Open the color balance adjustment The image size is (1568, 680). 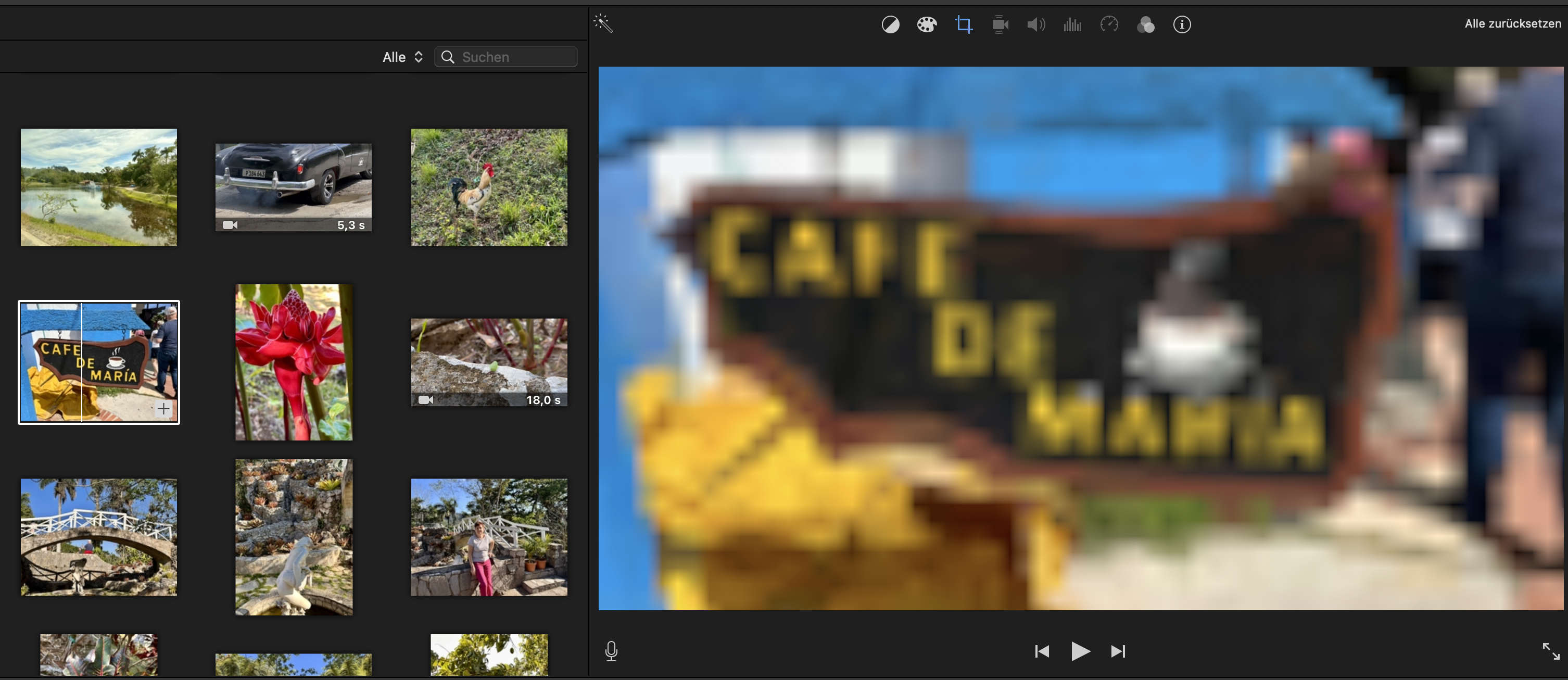click(890, 25)
